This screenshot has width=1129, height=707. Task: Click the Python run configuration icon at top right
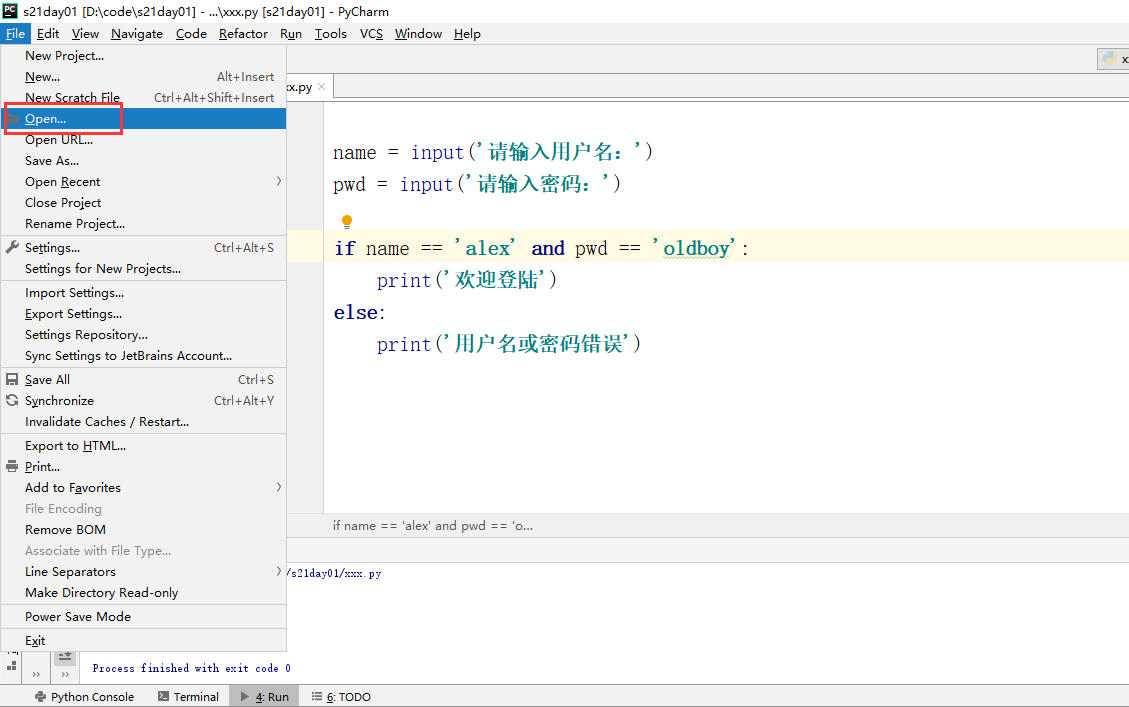(1110, 59)
